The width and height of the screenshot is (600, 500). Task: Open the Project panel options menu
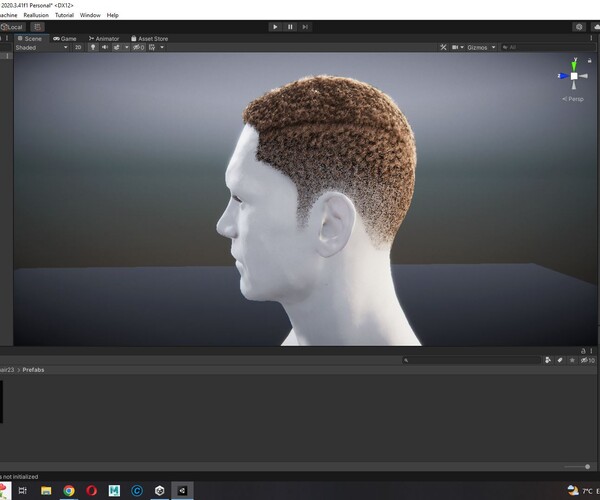point(591,351)
